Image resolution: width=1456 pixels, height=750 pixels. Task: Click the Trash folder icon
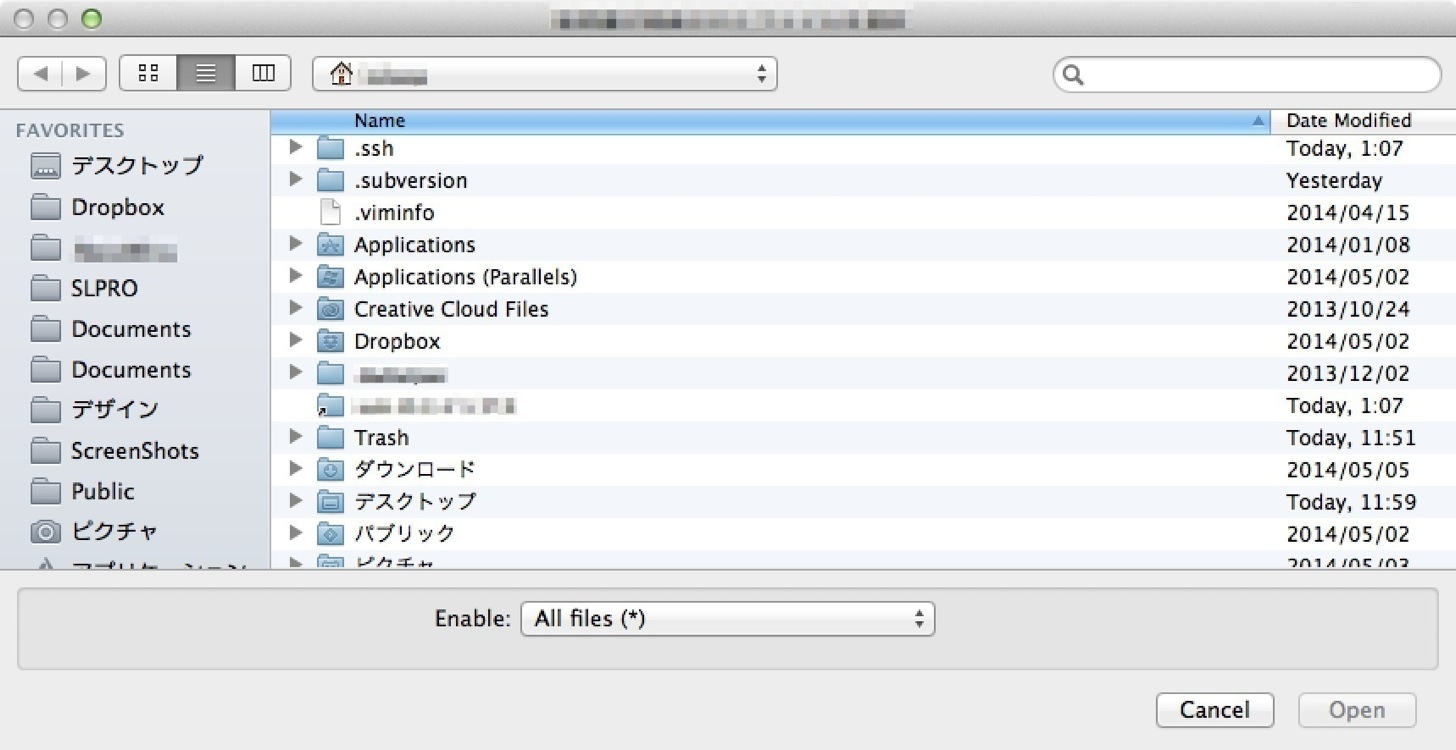coord(330,438)
